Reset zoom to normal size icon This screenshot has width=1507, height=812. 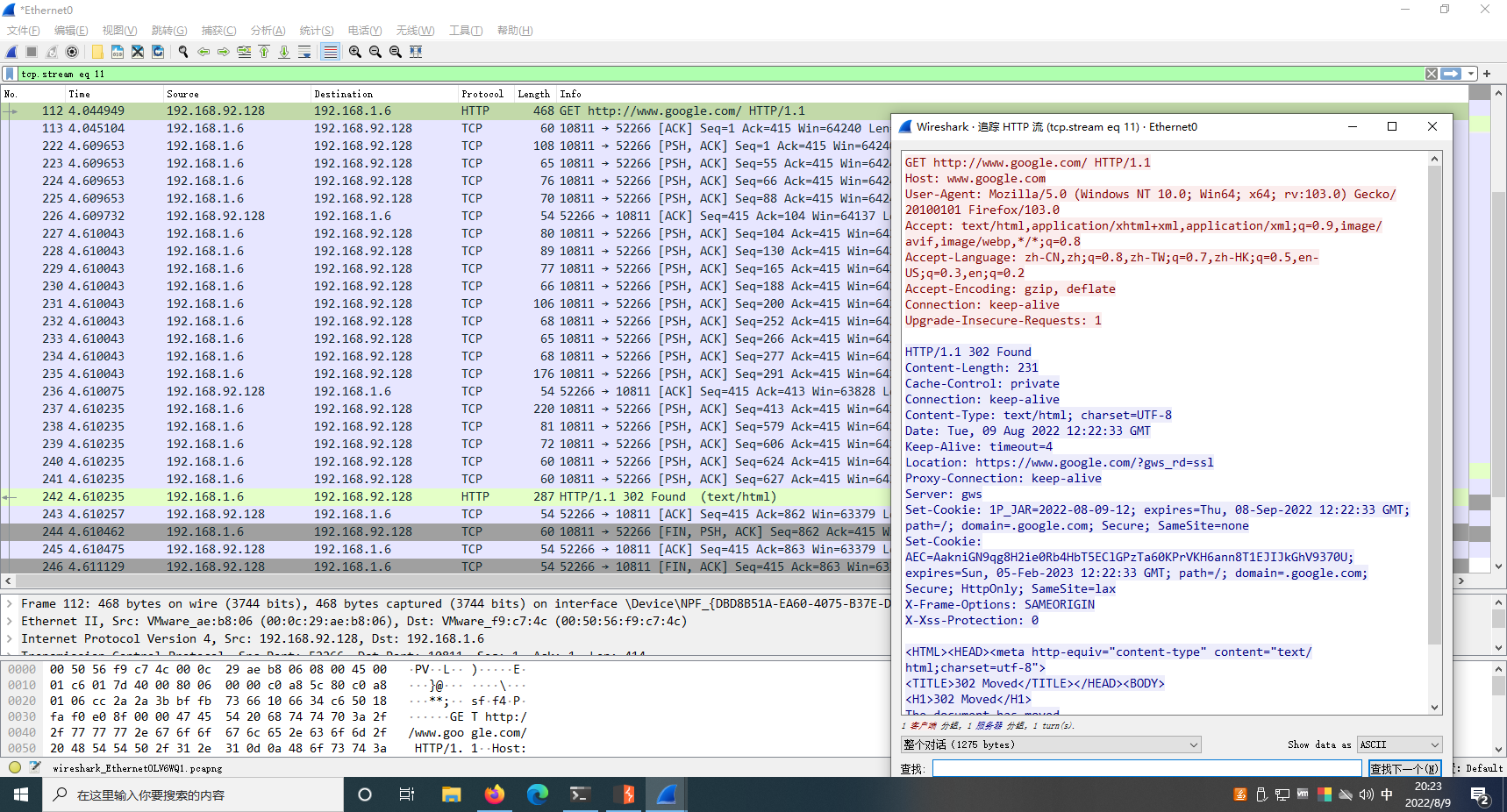coord(396,52)
